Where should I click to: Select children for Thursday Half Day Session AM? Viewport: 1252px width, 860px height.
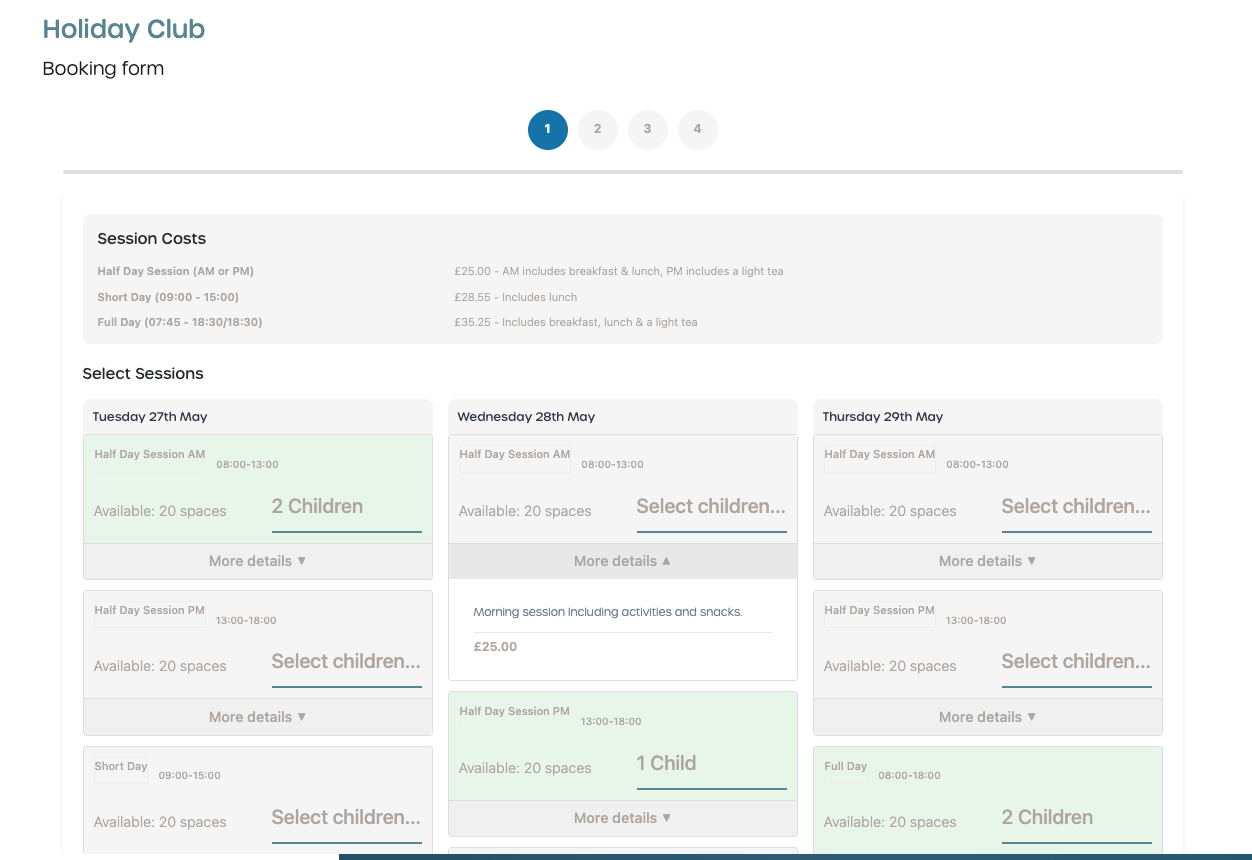point(1077,508)
